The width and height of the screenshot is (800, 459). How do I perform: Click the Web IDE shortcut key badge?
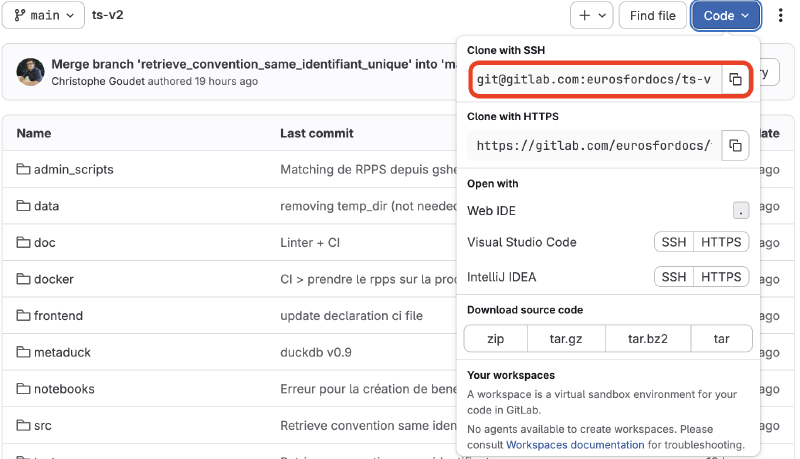click(740, 211)
